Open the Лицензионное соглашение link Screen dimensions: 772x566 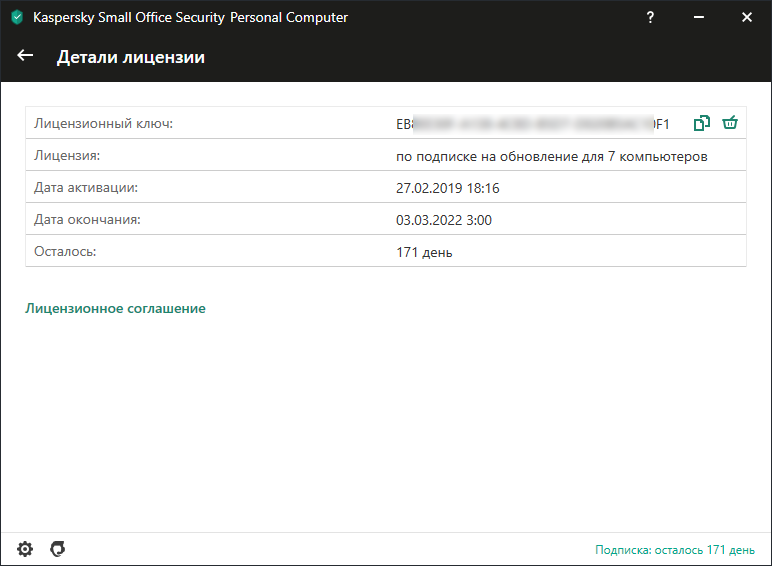click(115, 309)
